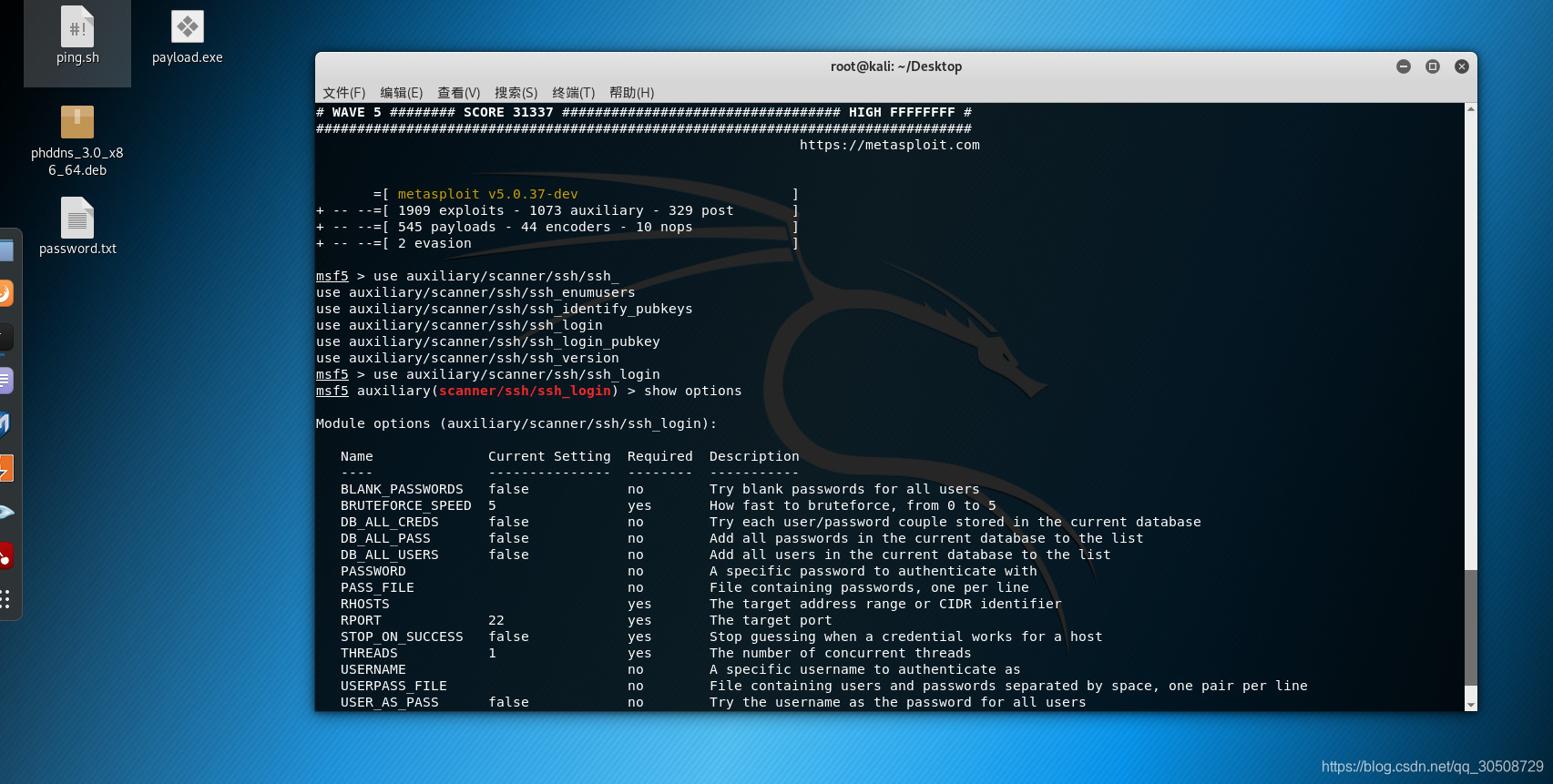This screenshot has height=784, width=1553.
Task: Open the text editor dock icon
Action: point(5,381)
